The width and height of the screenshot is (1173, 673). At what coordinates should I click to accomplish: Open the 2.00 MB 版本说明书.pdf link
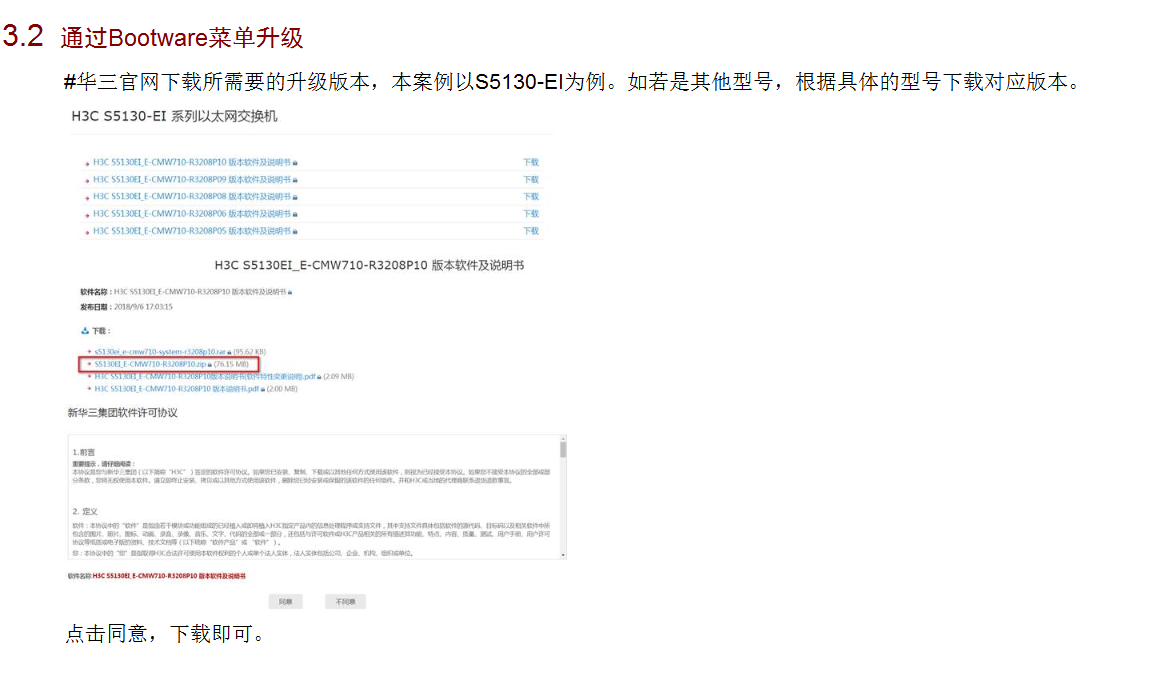click(177, 389)
